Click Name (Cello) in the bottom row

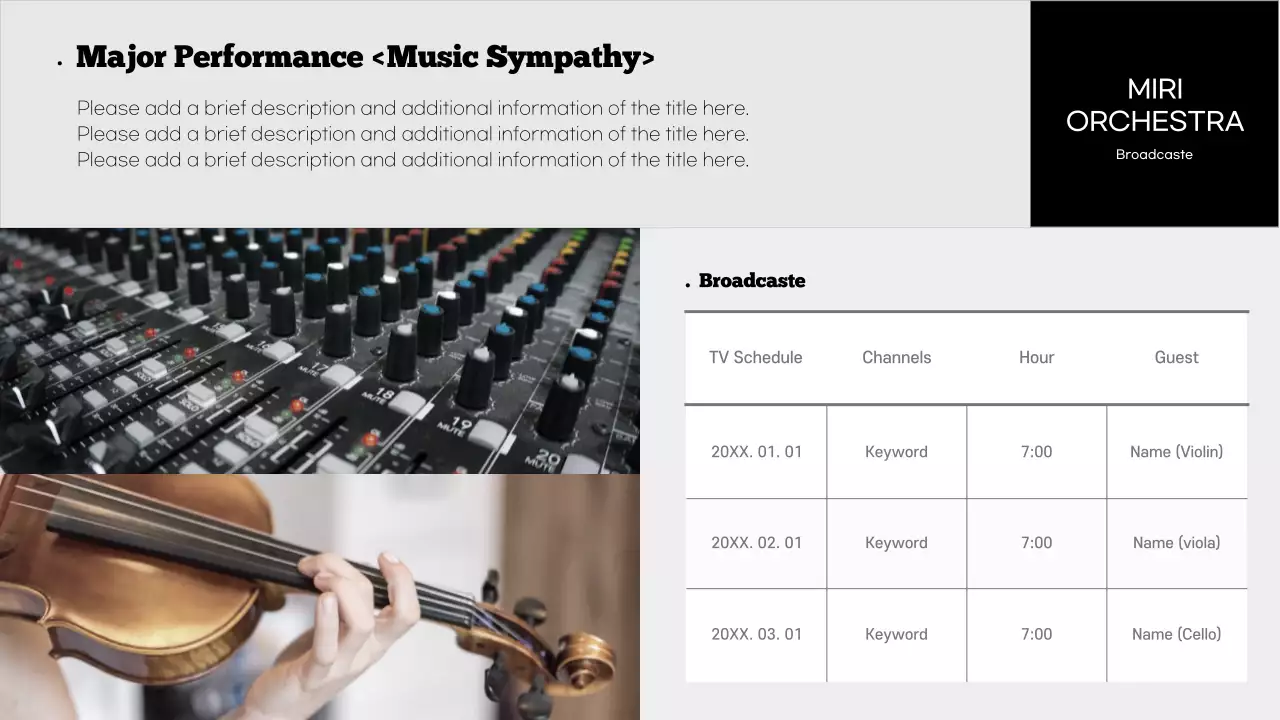tap(1176, 634)
